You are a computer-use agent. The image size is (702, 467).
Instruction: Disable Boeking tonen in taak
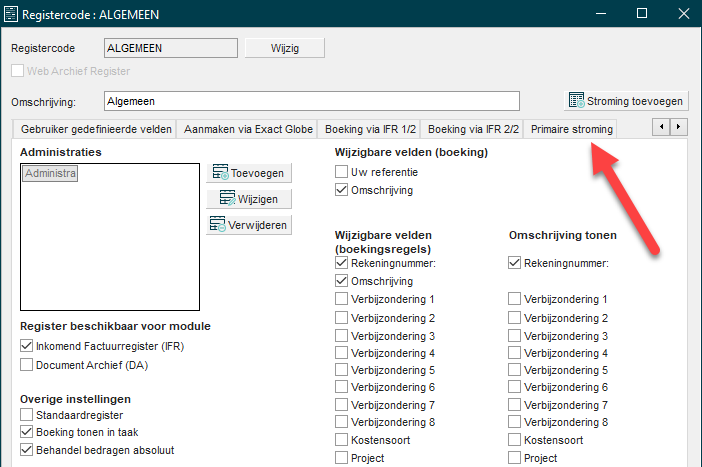click(x=27, y=432)
